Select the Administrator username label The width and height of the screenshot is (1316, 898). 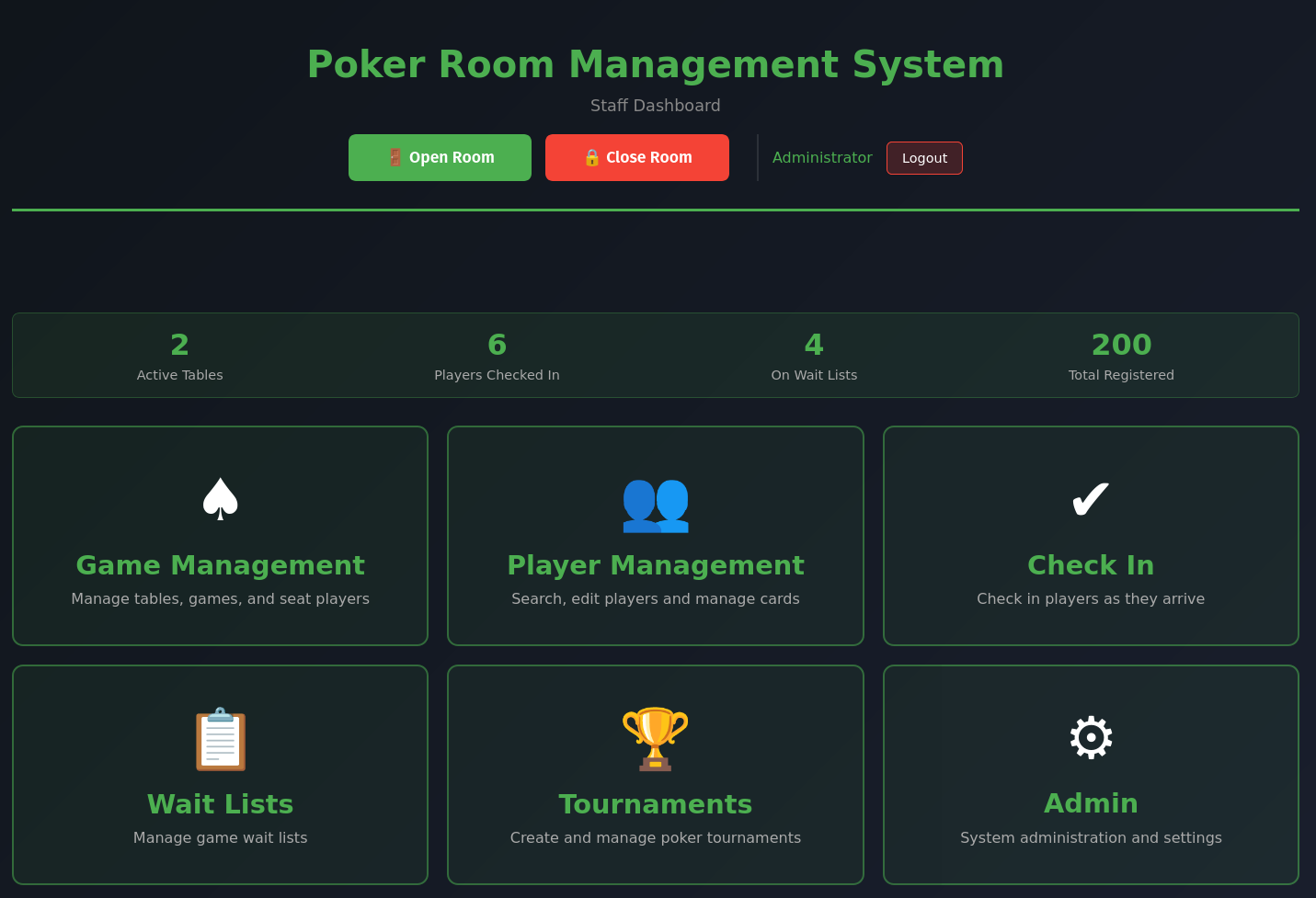[822, 158]
